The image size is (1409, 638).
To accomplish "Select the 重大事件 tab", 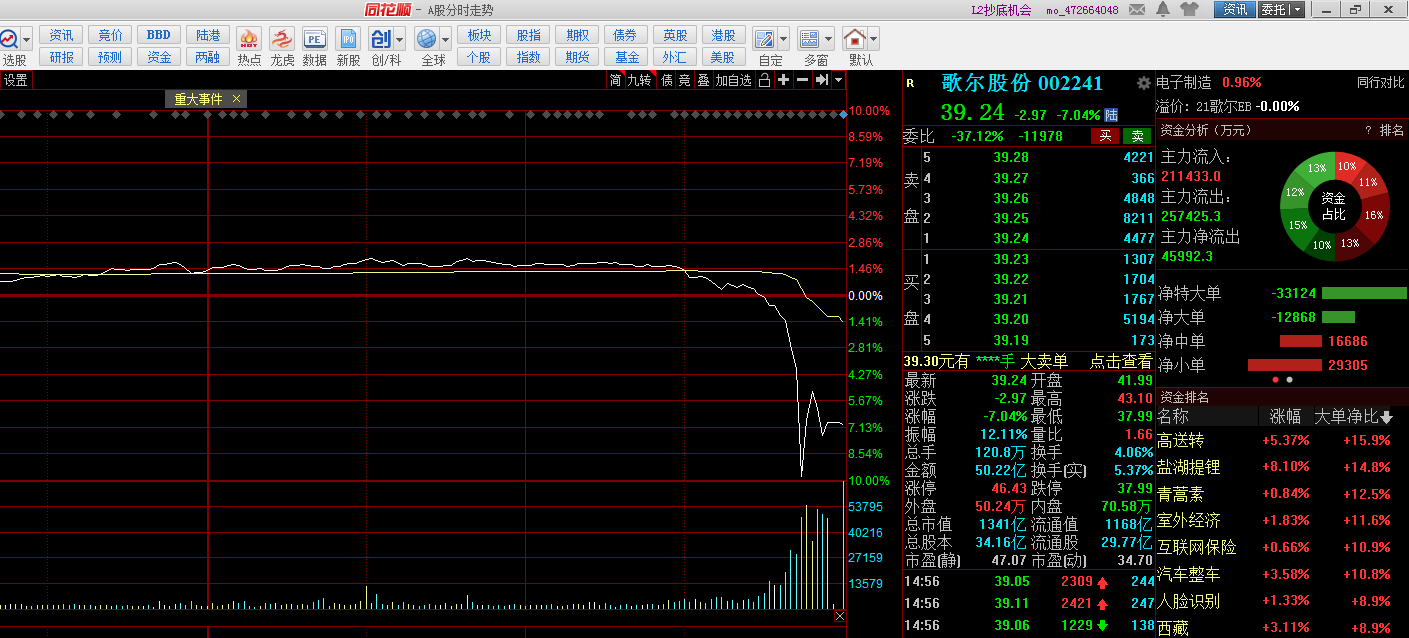I will (198, 99).
